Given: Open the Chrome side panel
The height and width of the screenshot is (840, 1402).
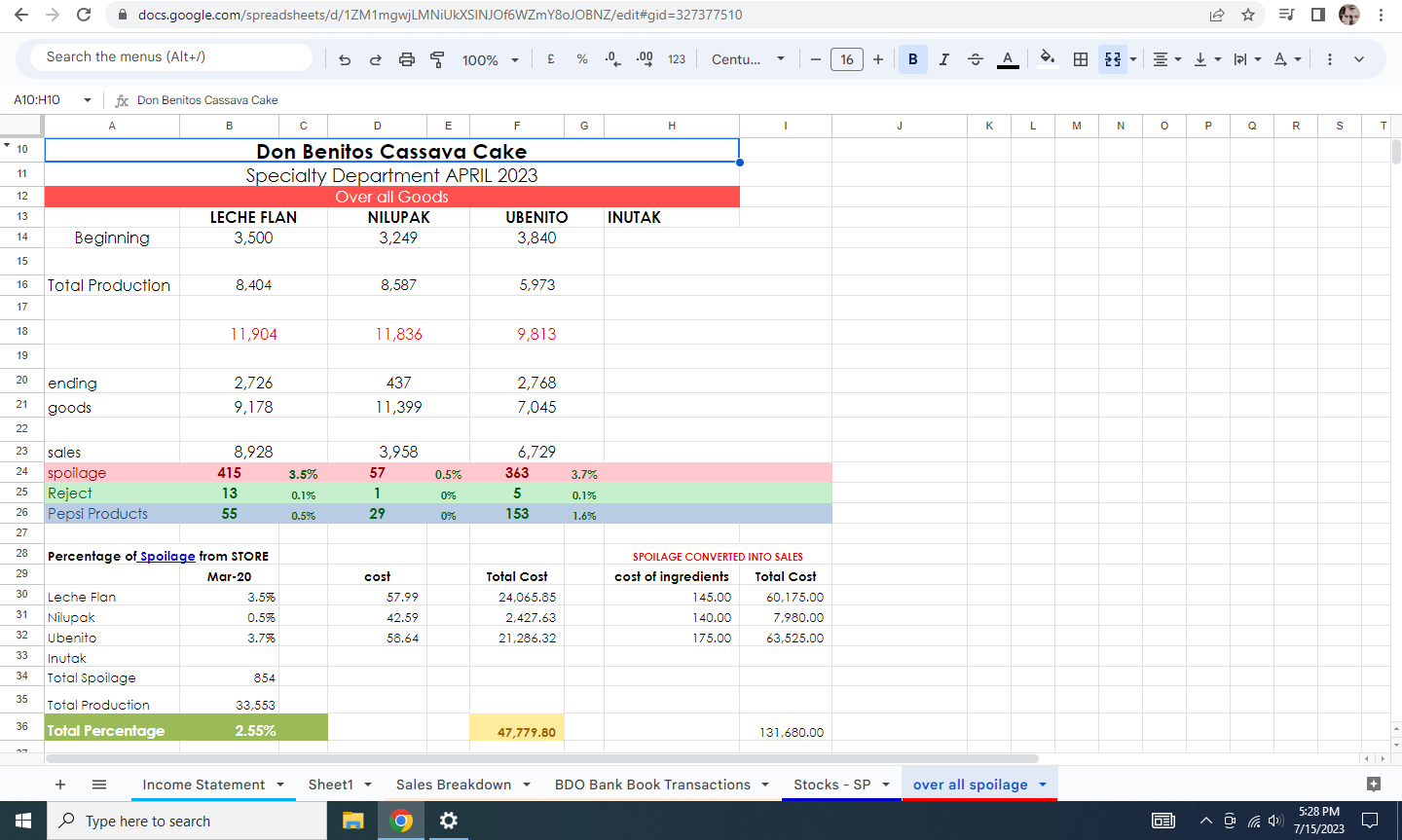Looking at the screenshot, I should pos(1318,15).
